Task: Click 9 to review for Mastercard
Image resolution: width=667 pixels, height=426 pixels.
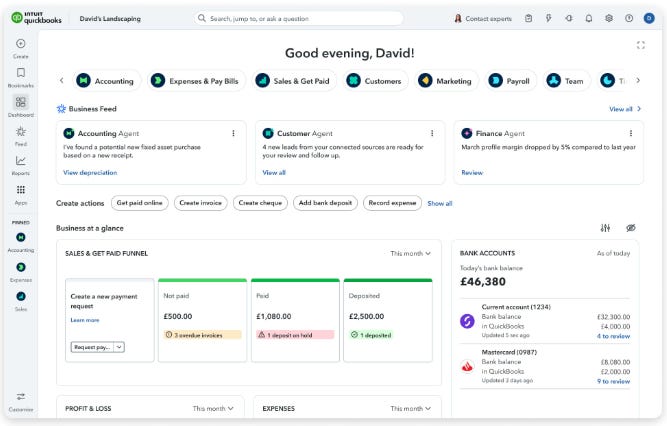Action: click(613, 381)
